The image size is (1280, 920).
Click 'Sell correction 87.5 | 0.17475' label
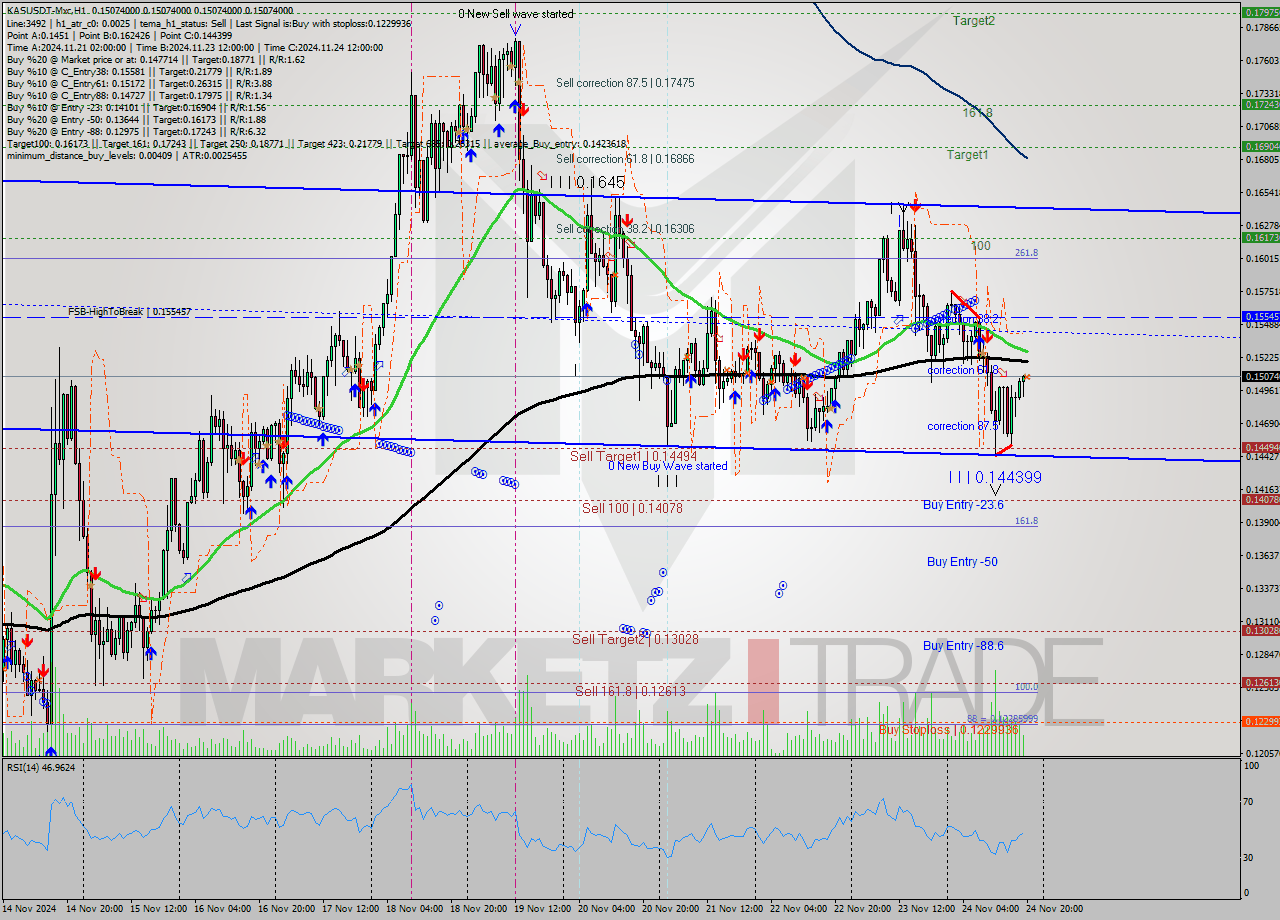click(625, 83)
